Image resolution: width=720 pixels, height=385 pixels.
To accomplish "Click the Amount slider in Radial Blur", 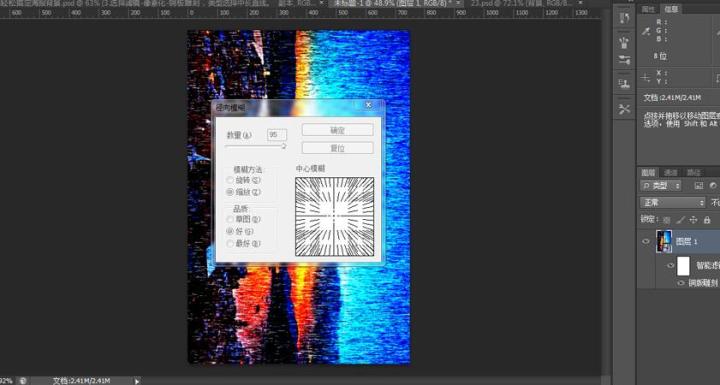I will coord(256,146).
